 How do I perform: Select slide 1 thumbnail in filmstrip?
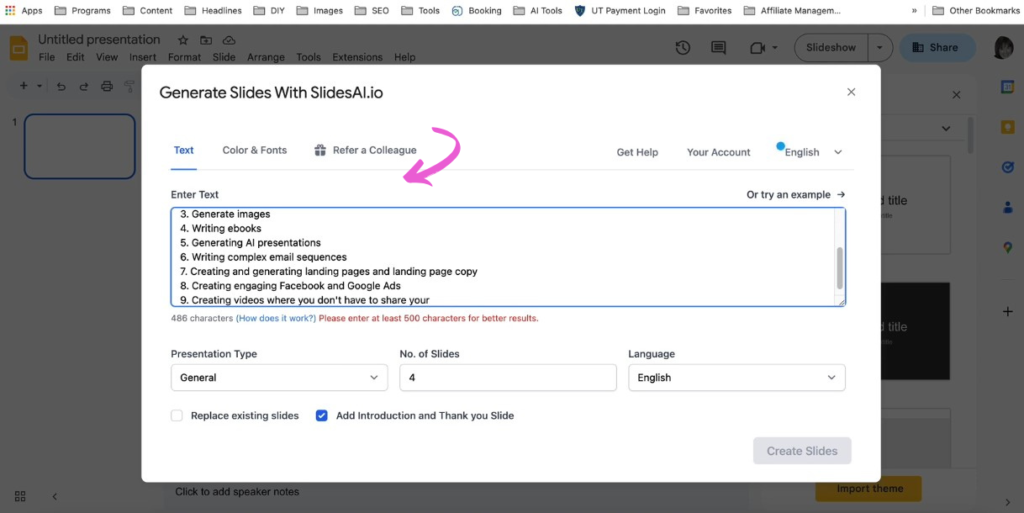pos(80,146)
